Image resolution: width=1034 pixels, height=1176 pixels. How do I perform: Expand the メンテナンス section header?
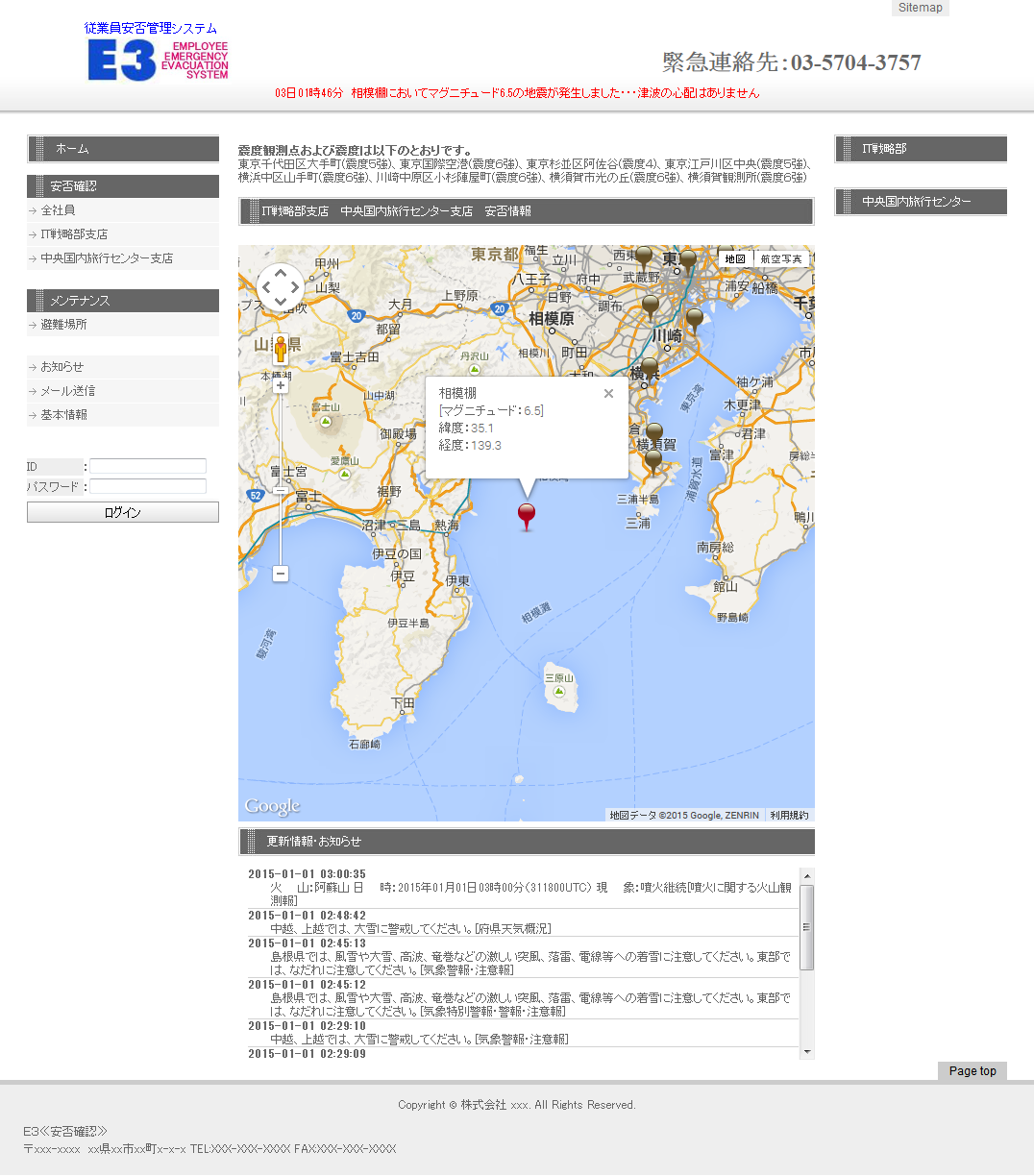(123, 300)
